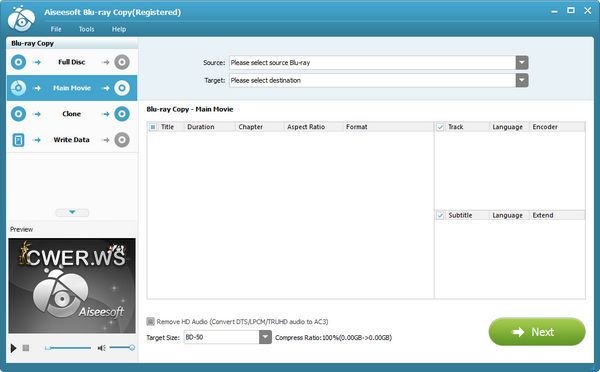Expand more copy modes with down arrow
The width and height of the screenshot is (600, 372).
[72, 212]
